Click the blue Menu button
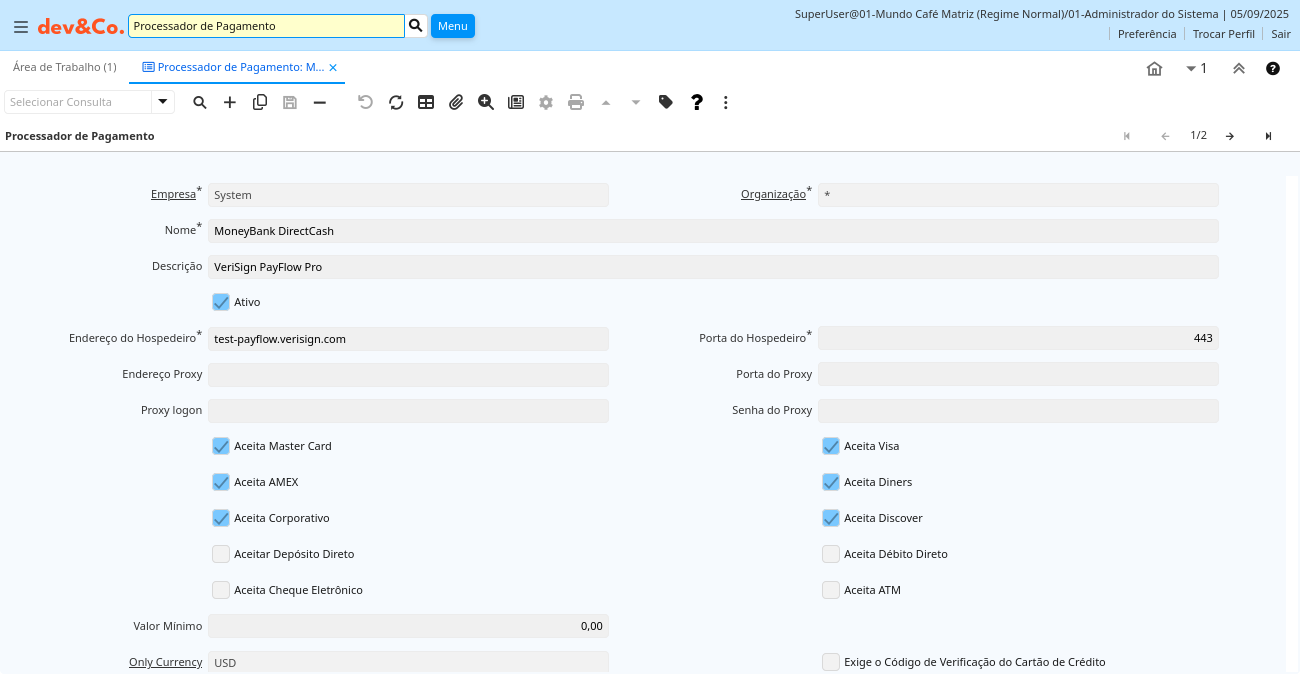The image size is (1300, 674). [452, 26]
